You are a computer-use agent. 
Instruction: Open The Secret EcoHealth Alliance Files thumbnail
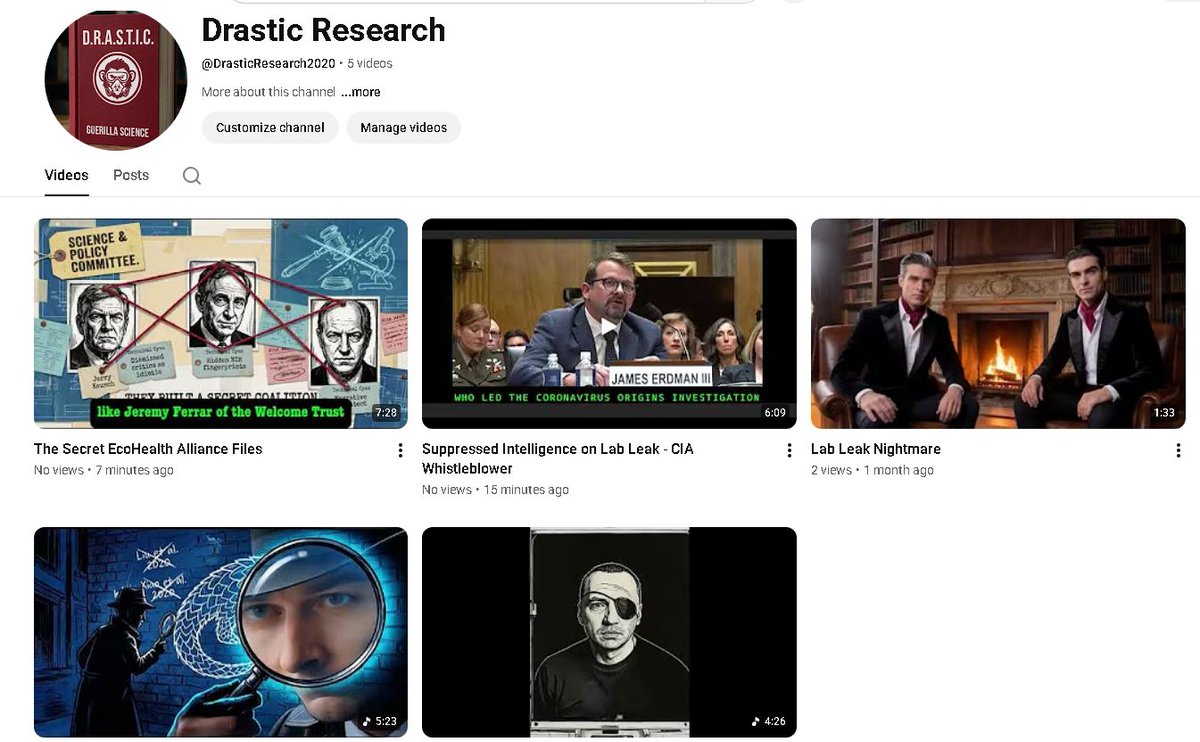point(221,324)
